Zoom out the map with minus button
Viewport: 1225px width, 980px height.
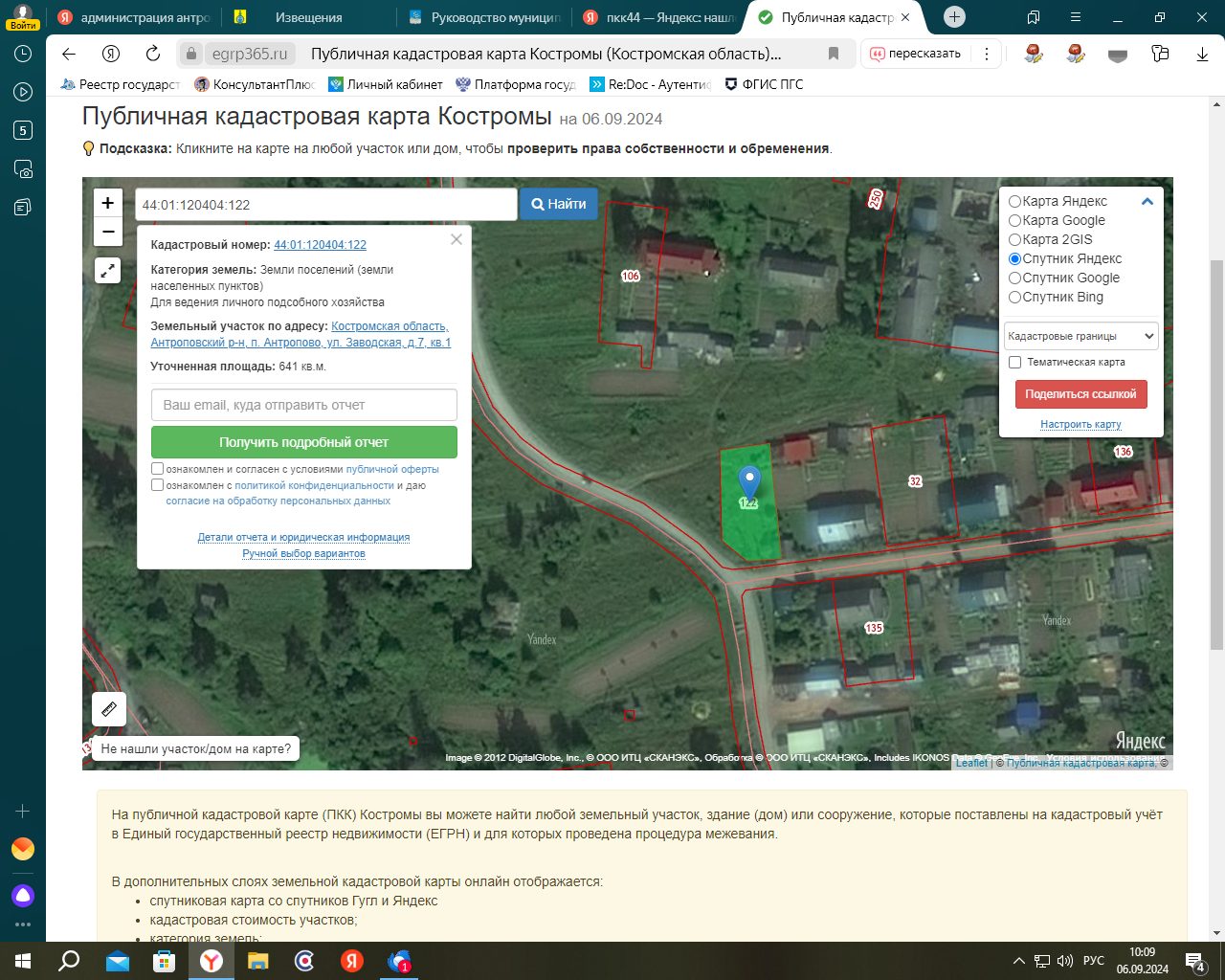[108, 232]
